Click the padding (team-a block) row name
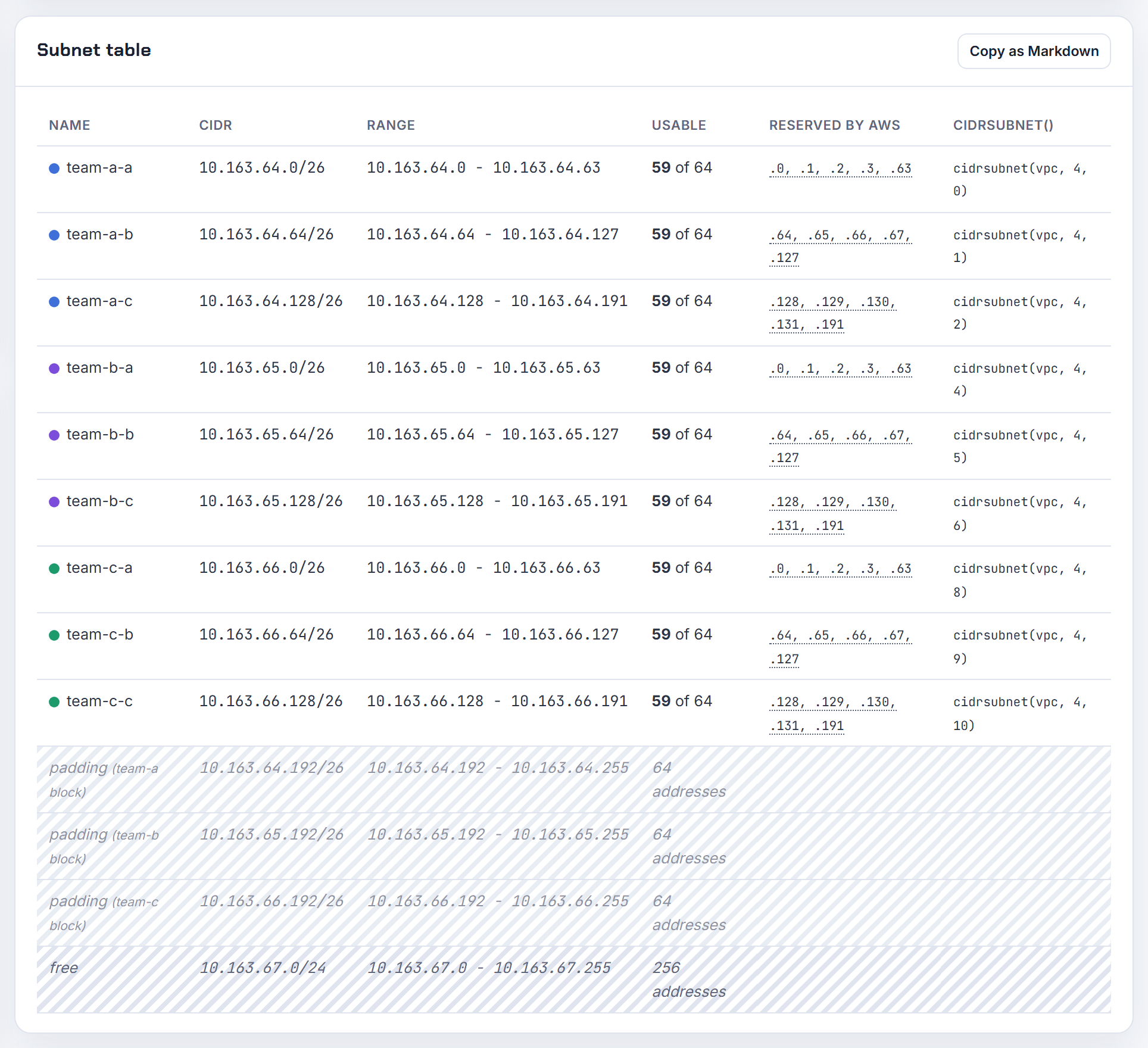The width and height of the screenshot is (1148, 1048). [x=104, y=779]
